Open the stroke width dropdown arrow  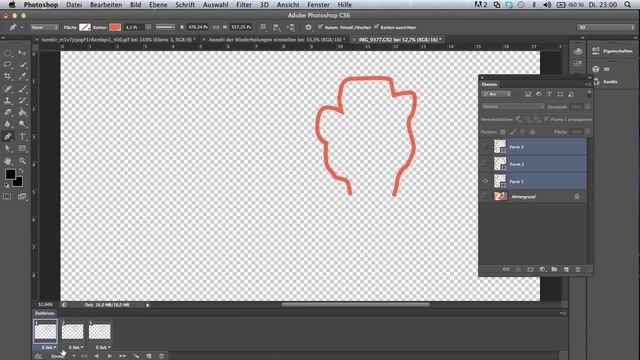148,27
